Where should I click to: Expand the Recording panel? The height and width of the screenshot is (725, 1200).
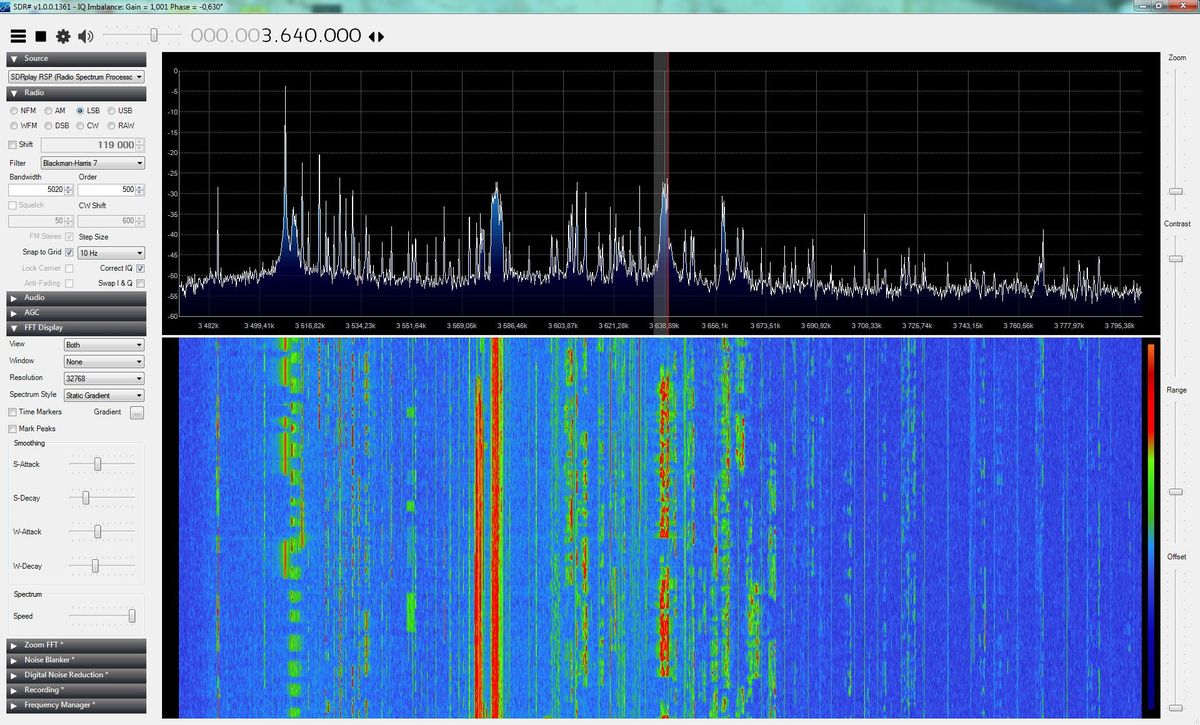tap(76, 690)
